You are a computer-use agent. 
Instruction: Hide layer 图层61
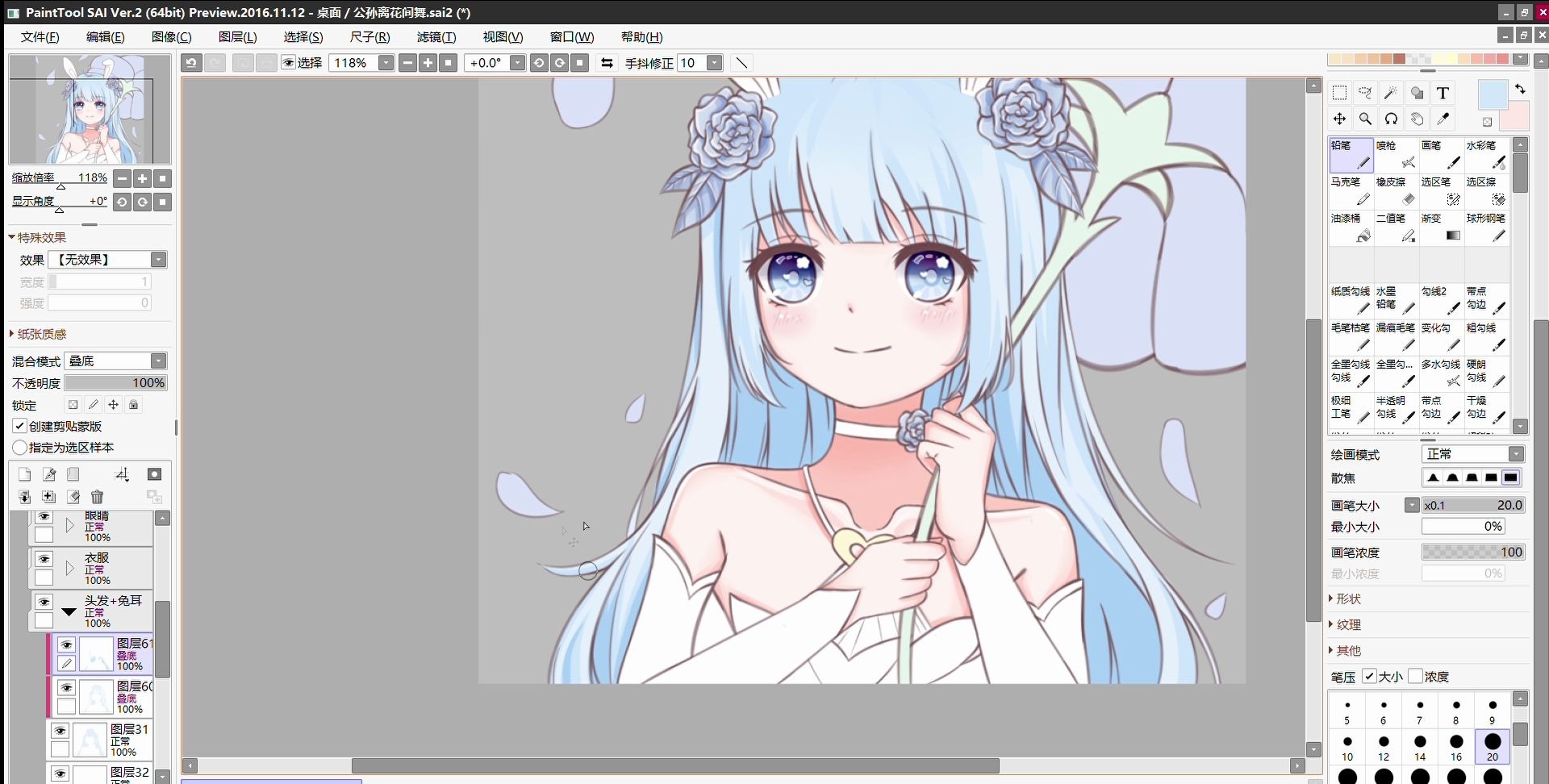click(x=66, y=644)
